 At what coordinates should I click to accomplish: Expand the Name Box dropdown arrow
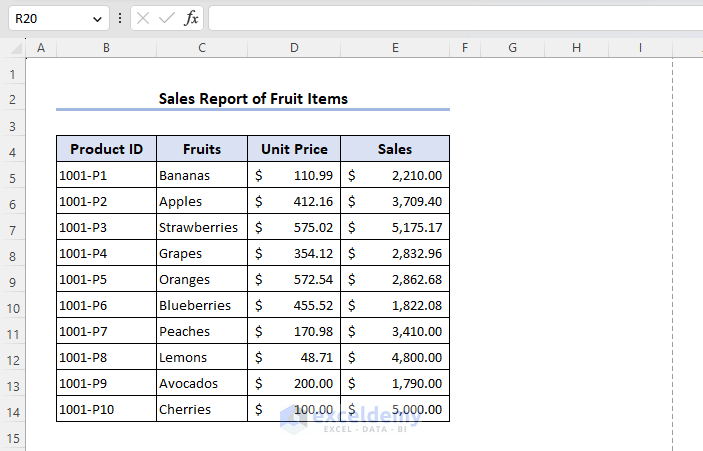[97, 19]
